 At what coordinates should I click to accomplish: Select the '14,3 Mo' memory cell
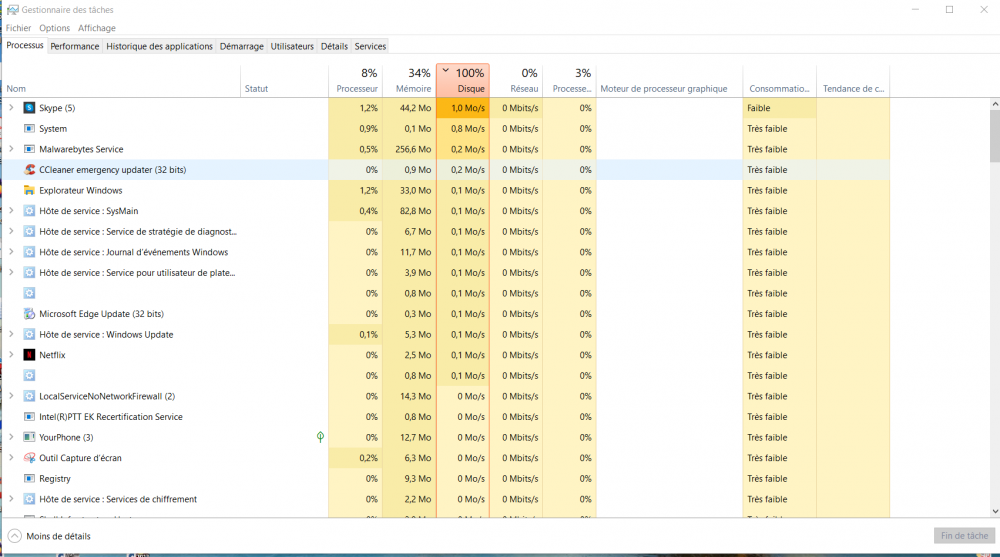pyautogui.click(x=409, y=396)
